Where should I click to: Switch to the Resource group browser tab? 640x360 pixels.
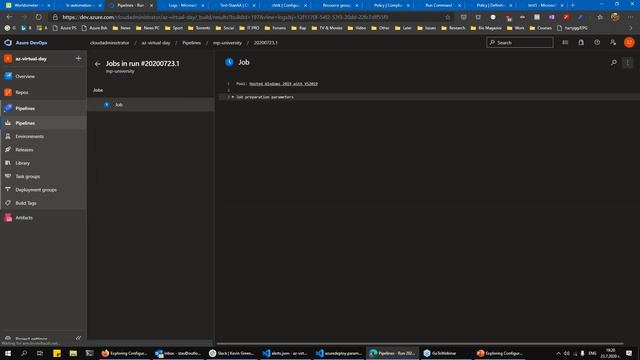pyautogui.click(x=337, y=5)
